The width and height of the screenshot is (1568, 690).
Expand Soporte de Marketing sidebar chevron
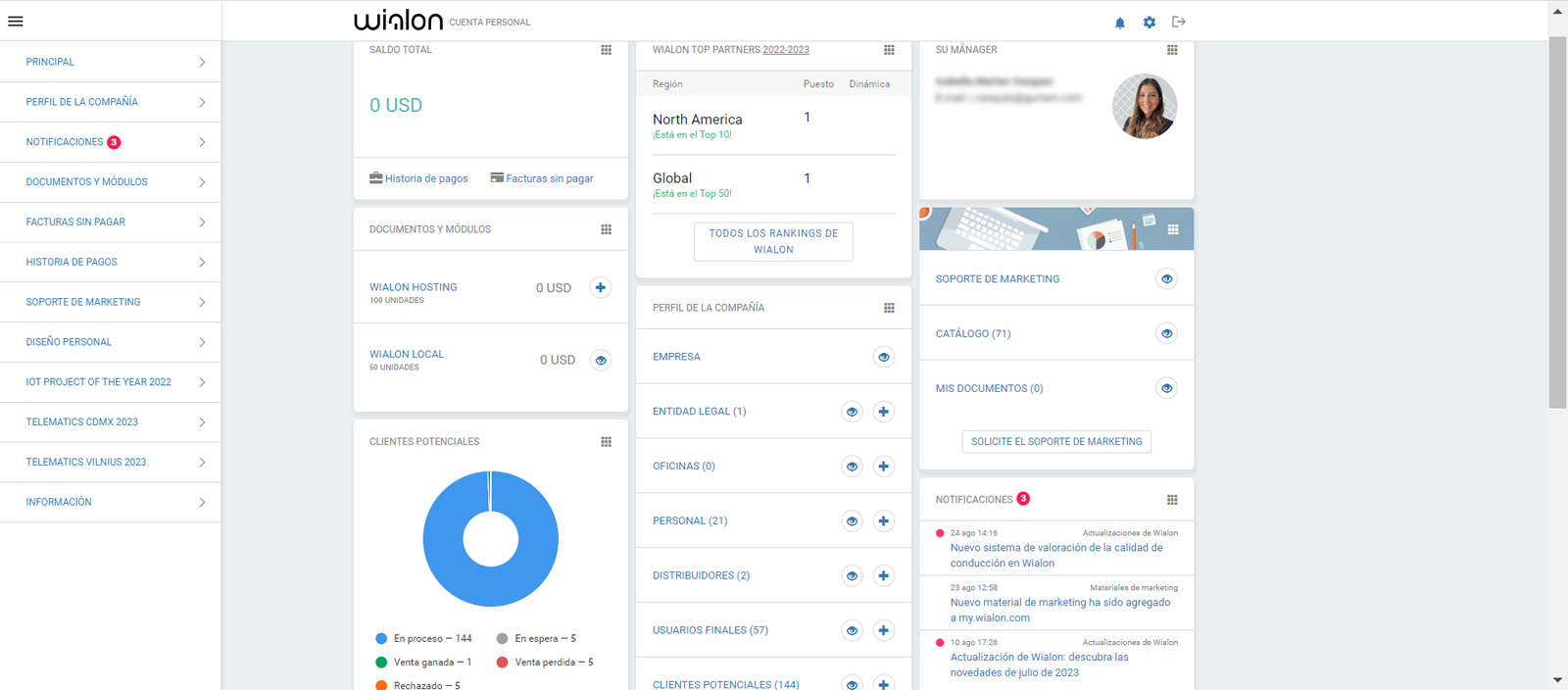pos(202,302)
